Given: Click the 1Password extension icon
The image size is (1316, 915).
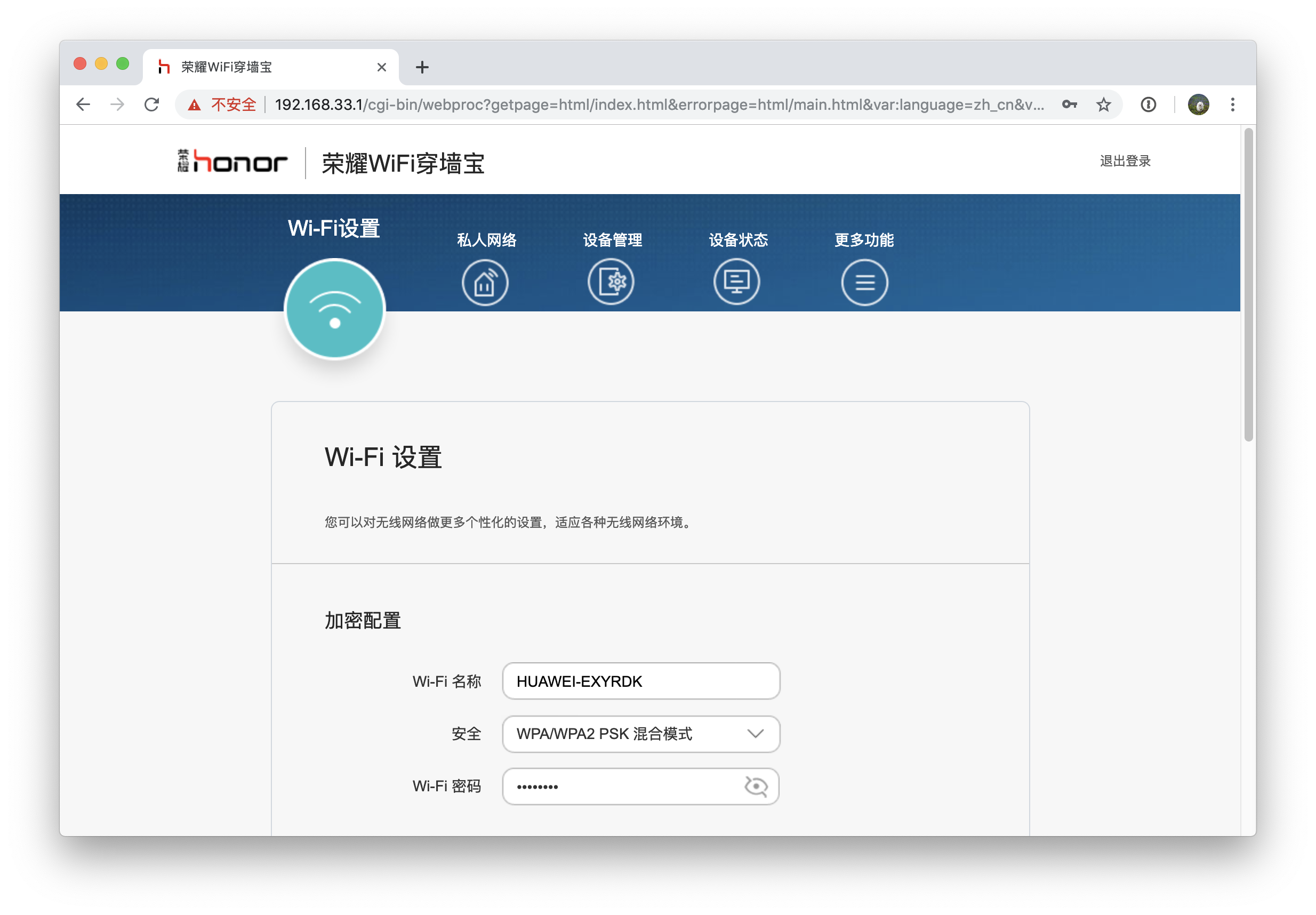Looking at the screenshot, I should [1148, 105].
